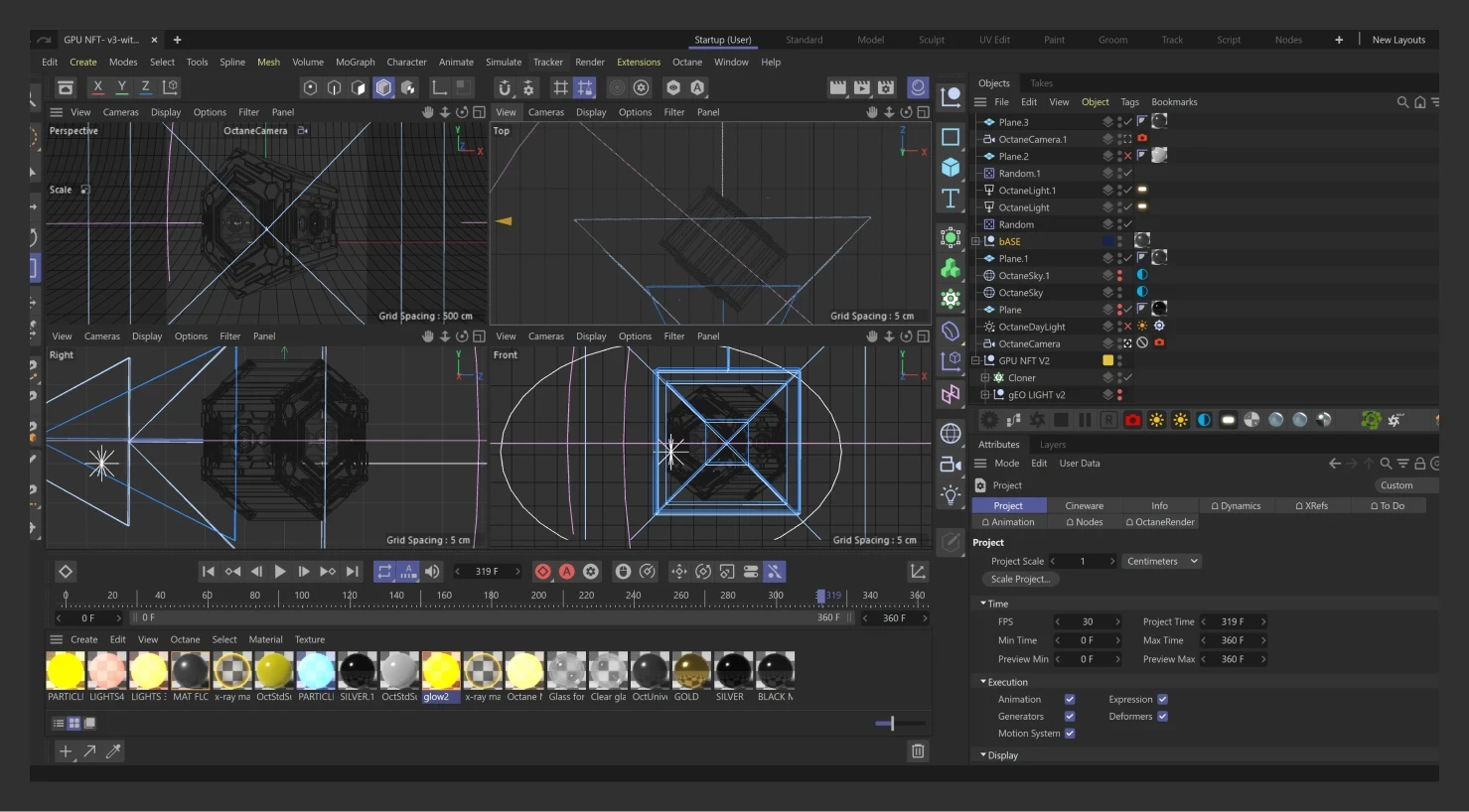Toggle the Deformers checkbox
The image size is (1469, 812).
coord(1162,717)
